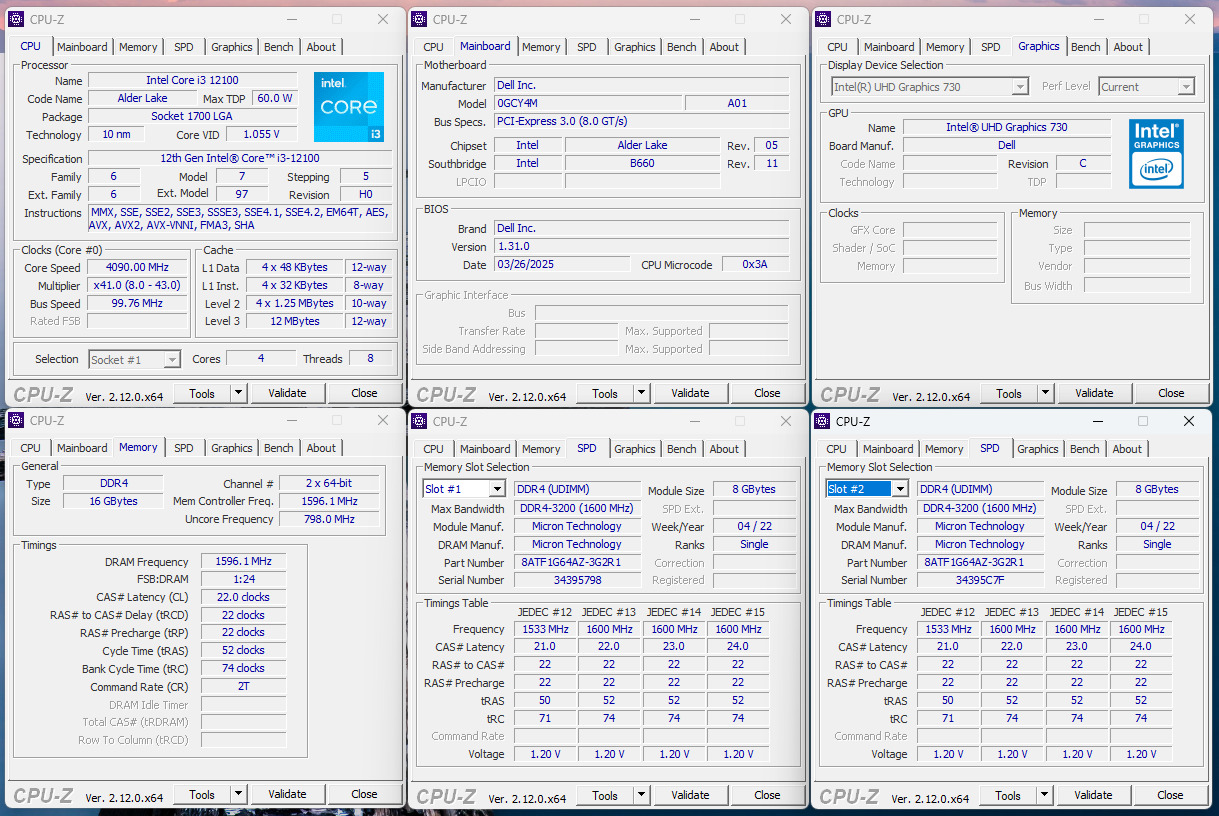Click the memory size 16 GBytes value
The width and height of the screenshot is (1219, 816).
click(x=113, y=501)
